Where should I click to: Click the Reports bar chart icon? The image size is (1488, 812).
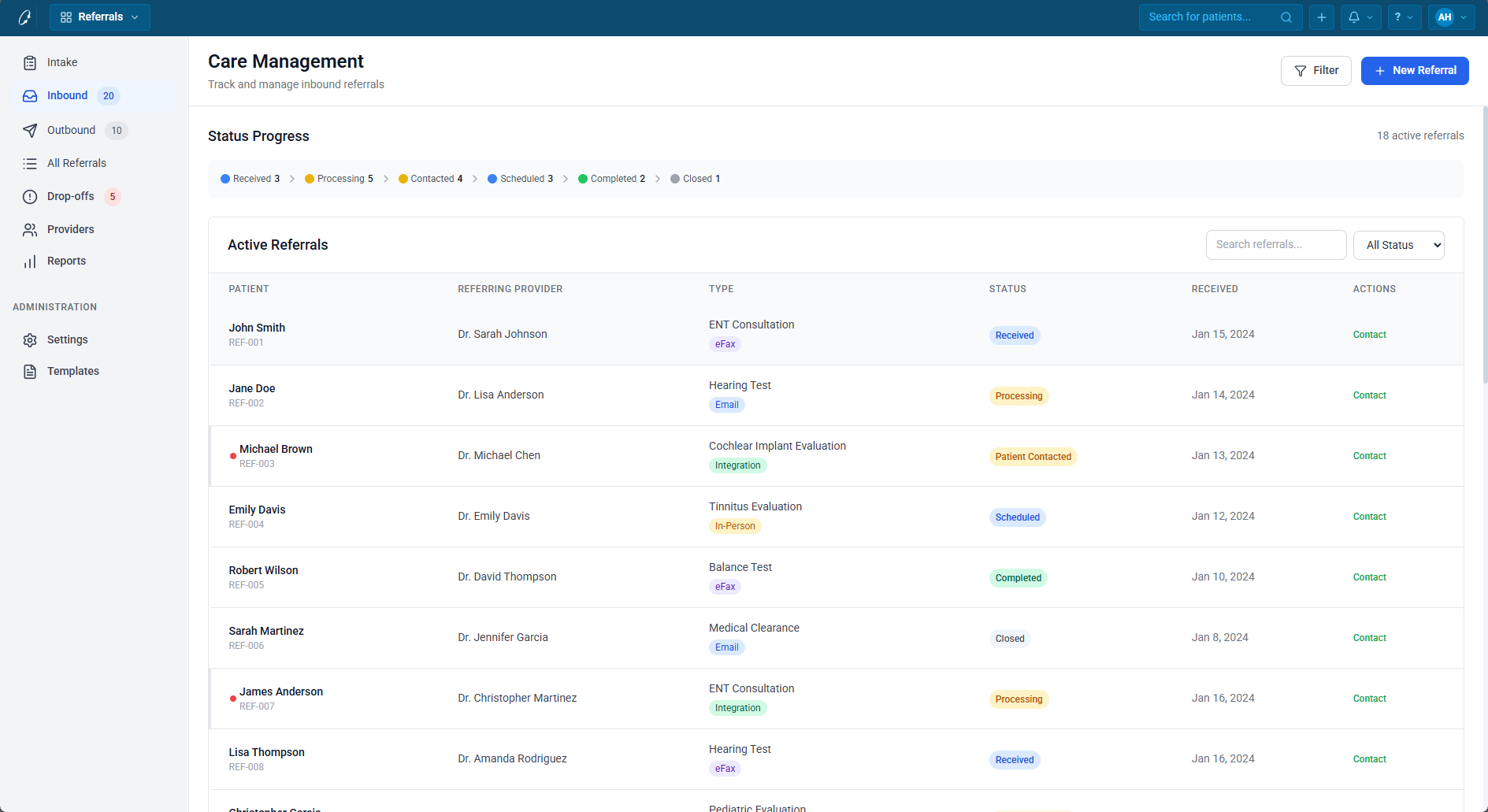(30, 261)
